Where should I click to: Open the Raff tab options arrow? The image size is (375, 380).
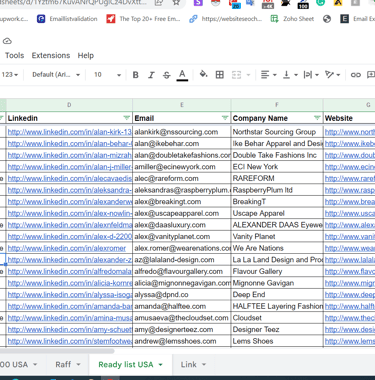(x=79, y=365)
